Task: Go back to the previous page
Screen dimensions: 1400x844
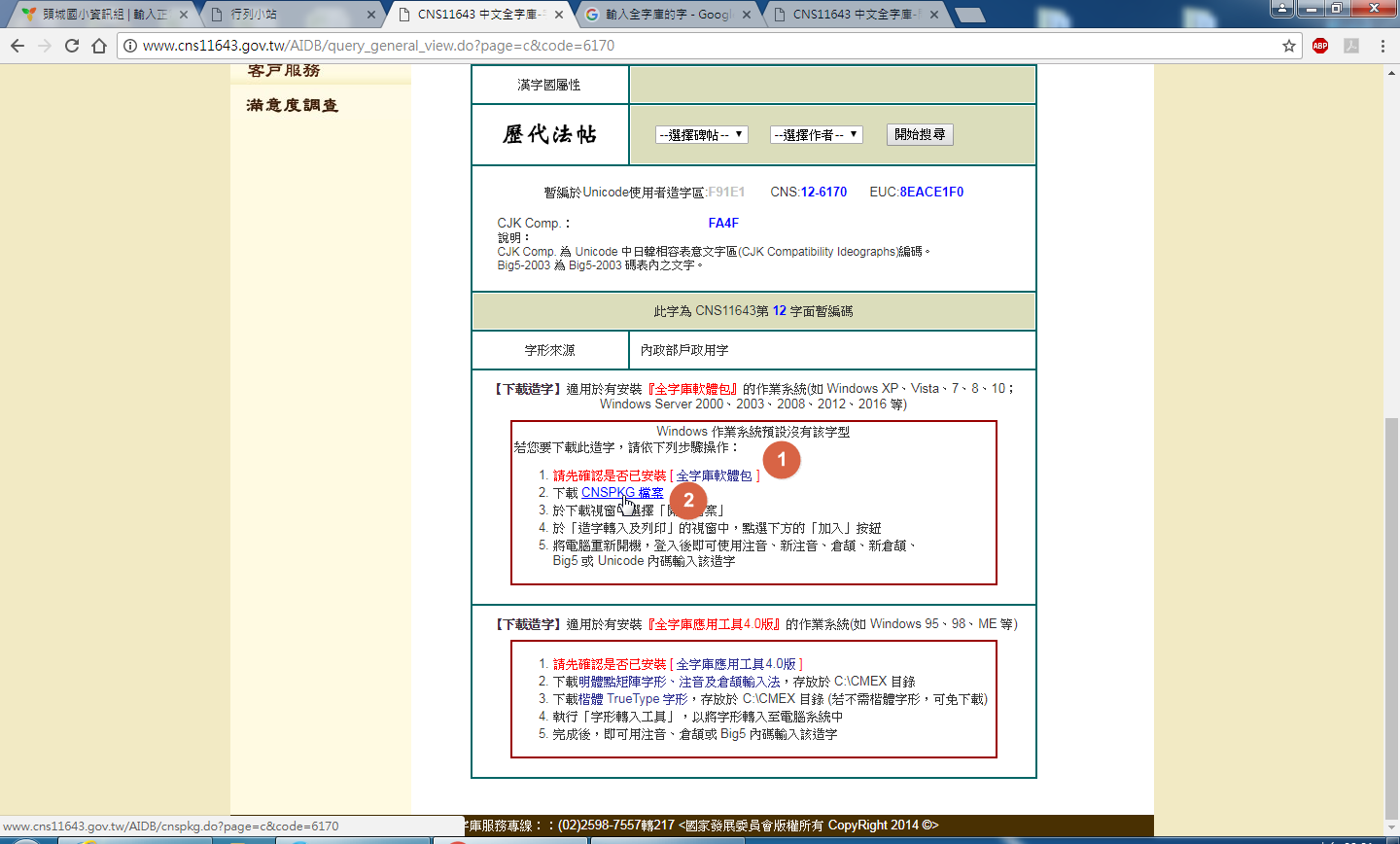Action: click(17, 46)
